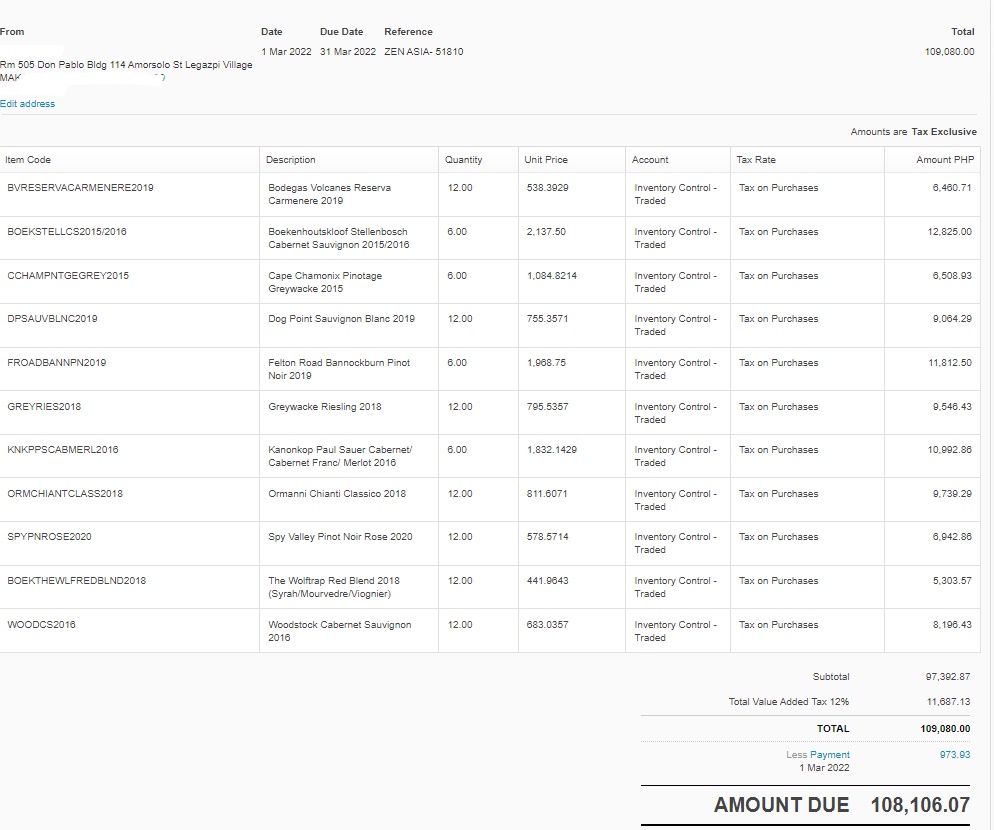This screenshot has height=830, width=994.
Task: Click the Item Code column header
Action: 28,160
